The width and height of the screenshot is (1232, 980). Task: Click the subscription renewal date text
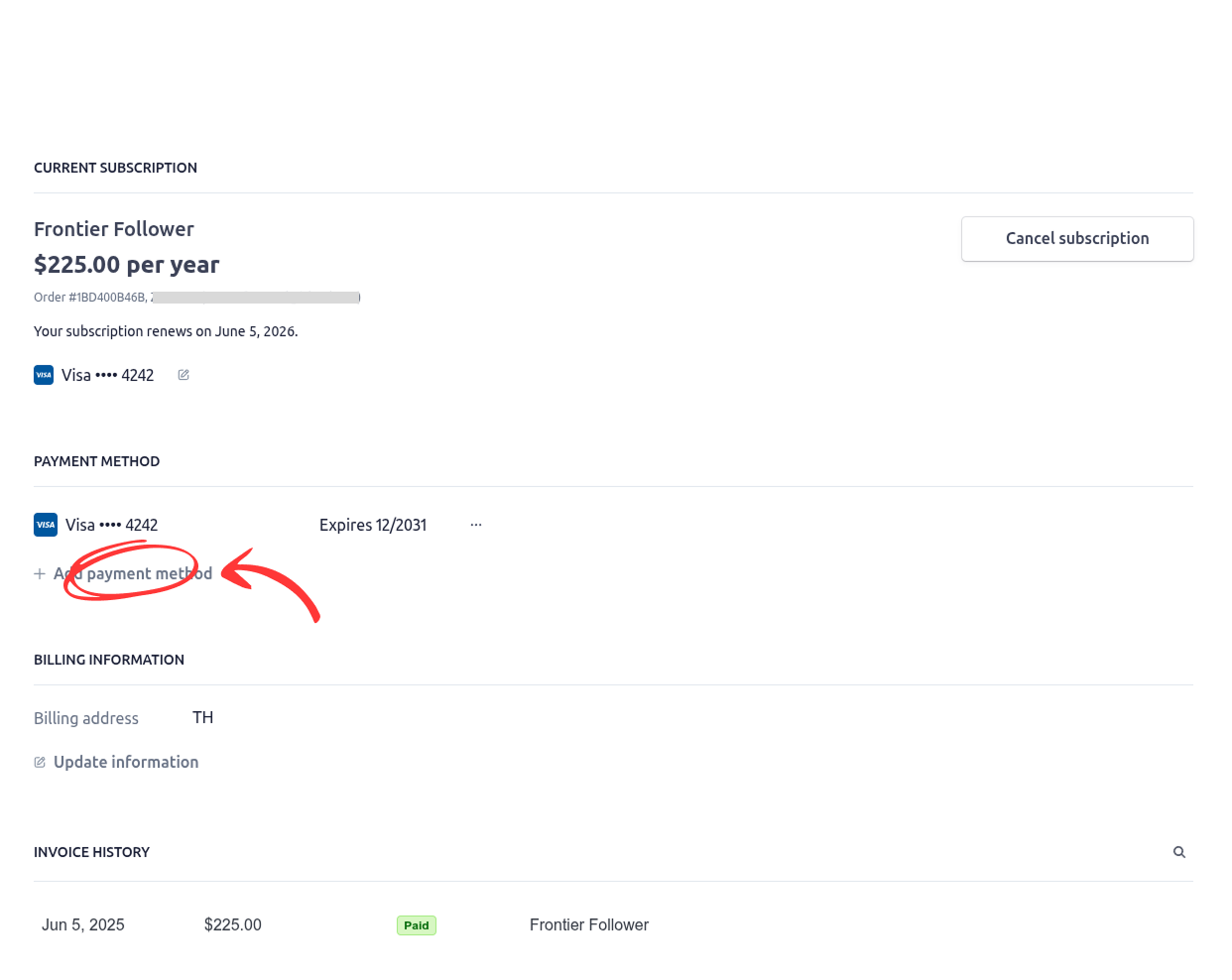click(166, 331)
